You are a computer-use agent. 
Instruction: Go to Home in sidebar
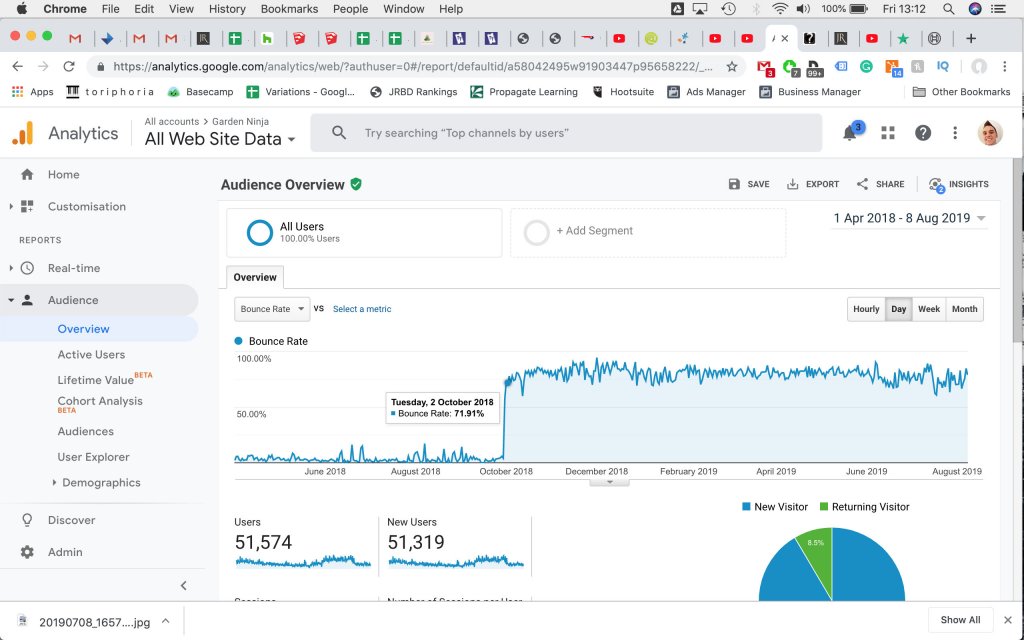(x=63, y=174)
